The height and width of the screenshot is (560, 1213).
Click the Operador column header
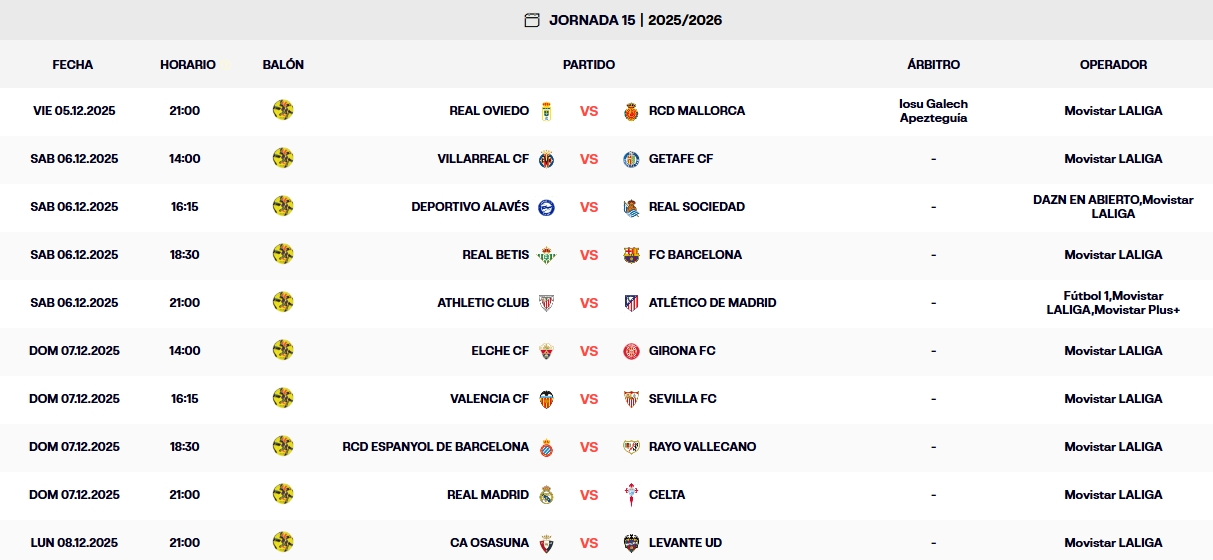pyautogui.click(x=1113, y=65)
